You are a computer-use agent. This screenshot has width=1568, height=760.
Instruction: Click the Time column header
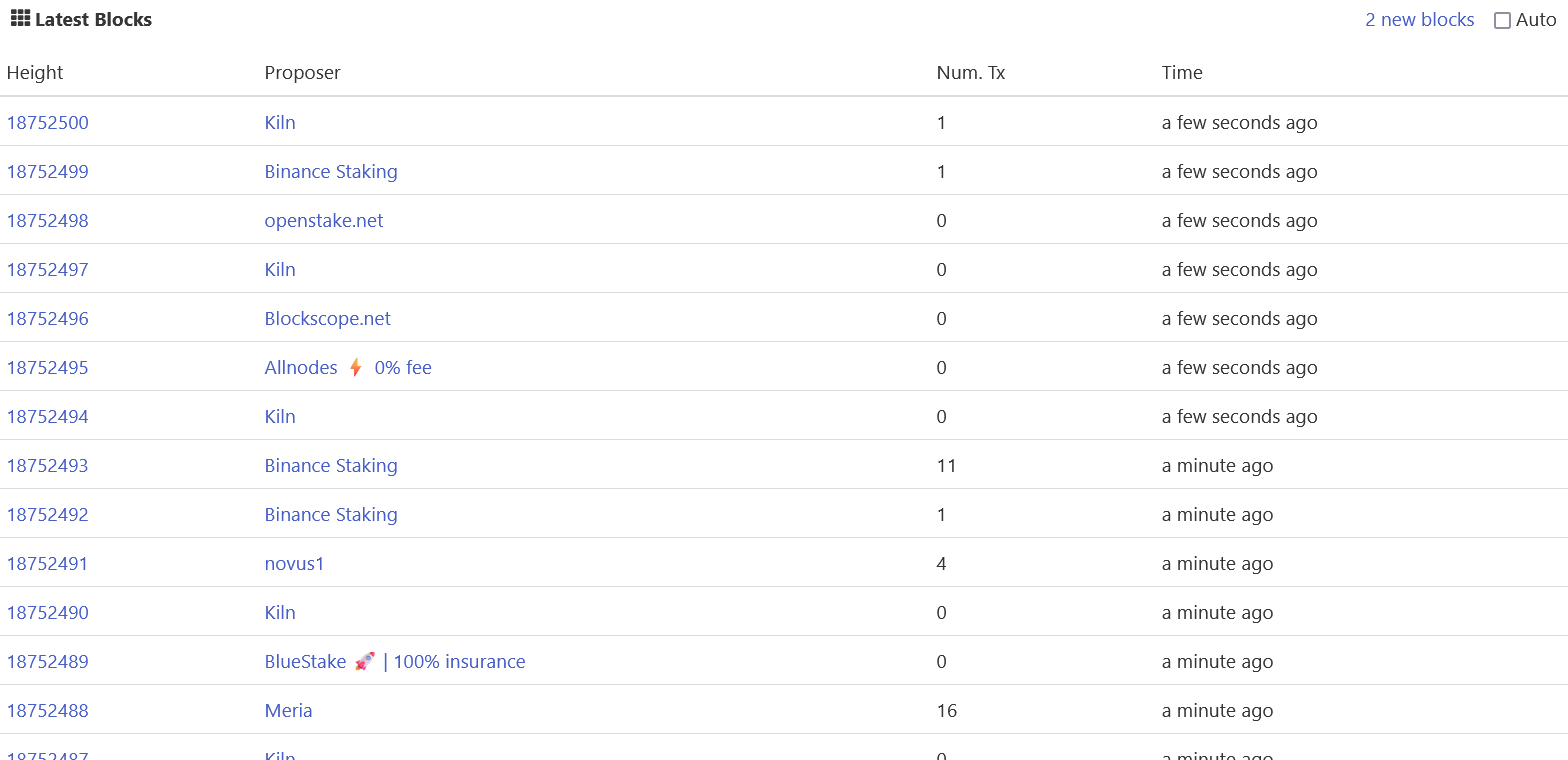1182,73
